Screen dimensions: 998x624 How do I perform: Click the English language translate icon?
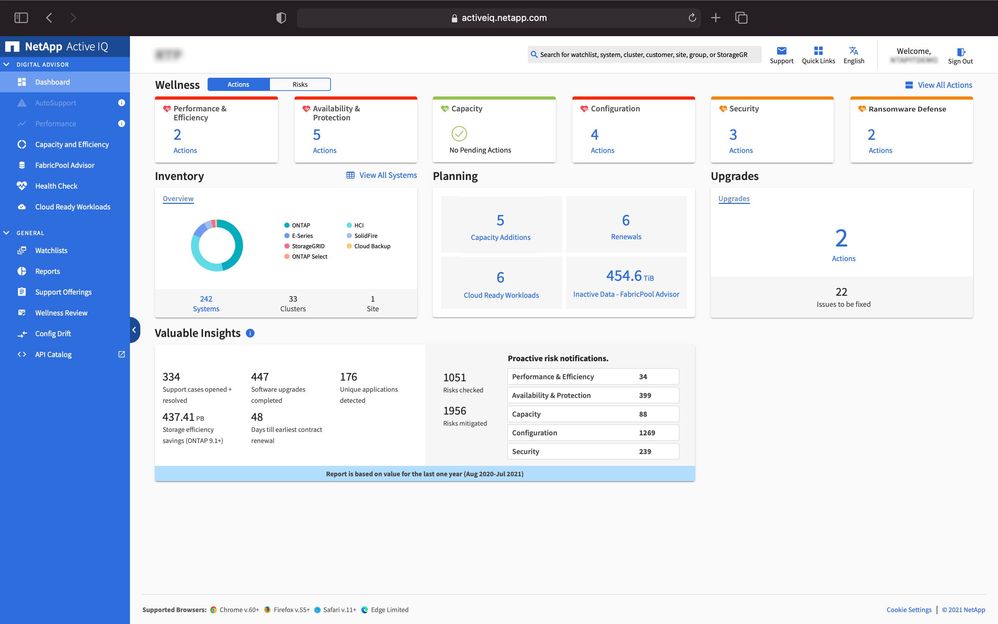tap(853, 51)
